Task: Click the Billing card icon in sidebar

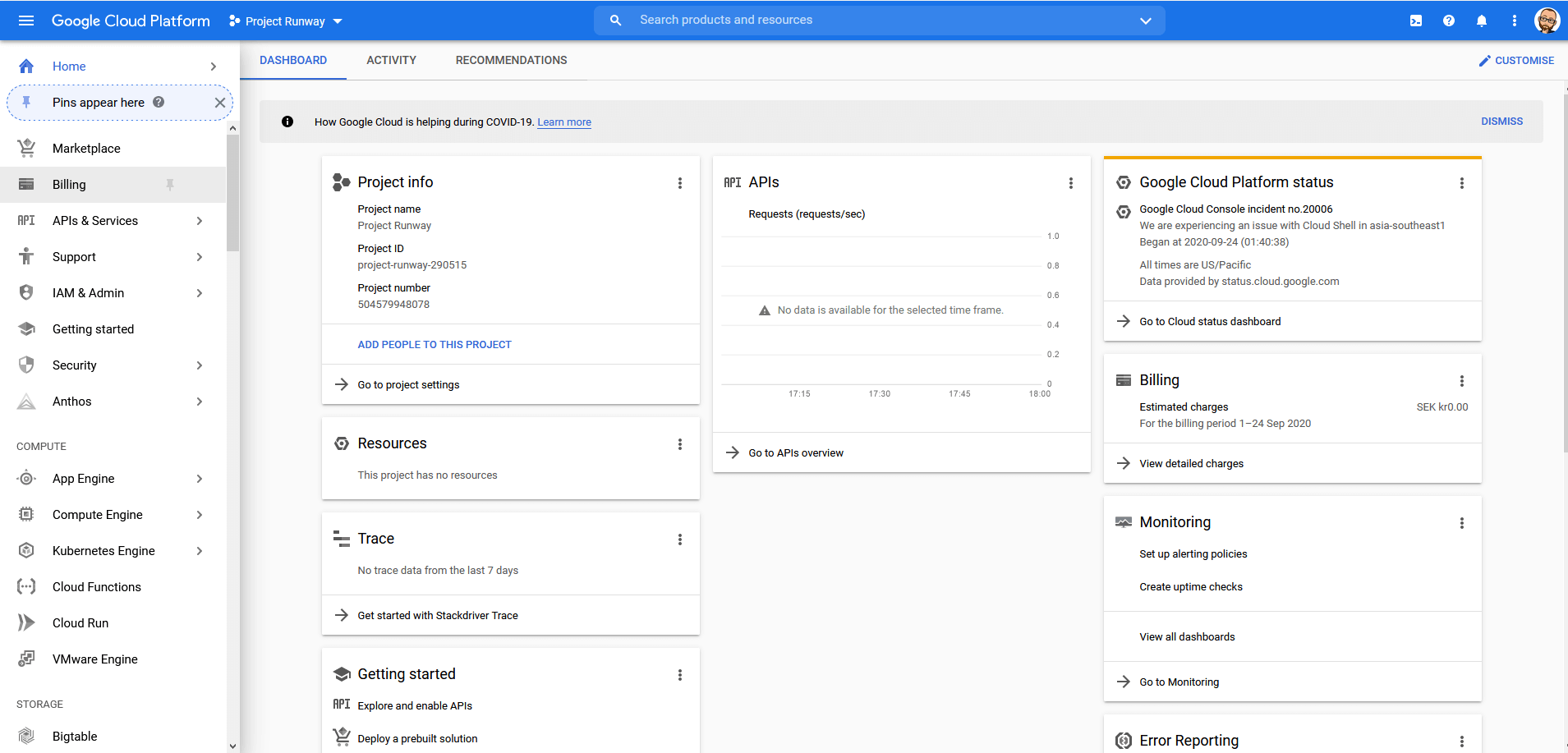Action: (26, 185)
